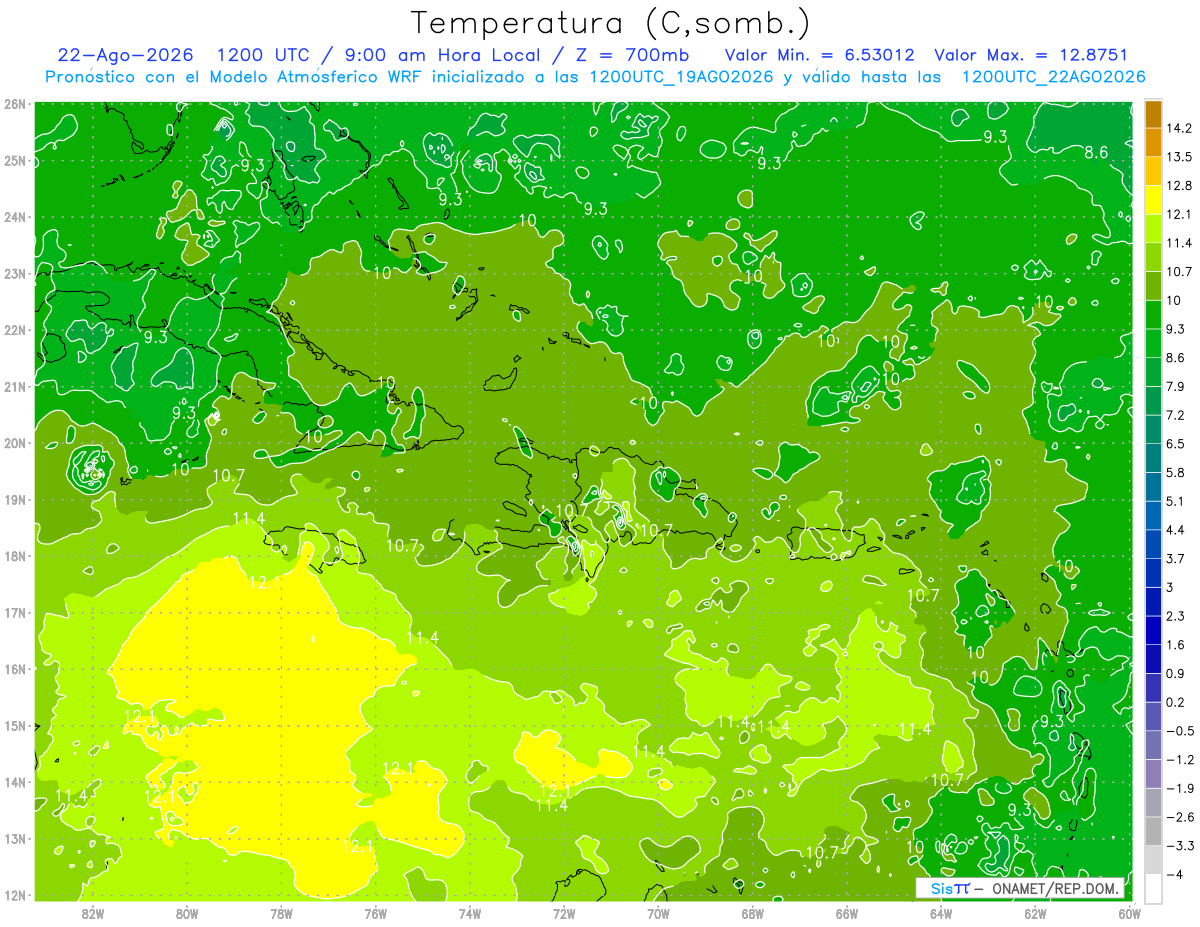Click the yellow legend swatch between 12.1 and 12.8

tap(1153, 199)
